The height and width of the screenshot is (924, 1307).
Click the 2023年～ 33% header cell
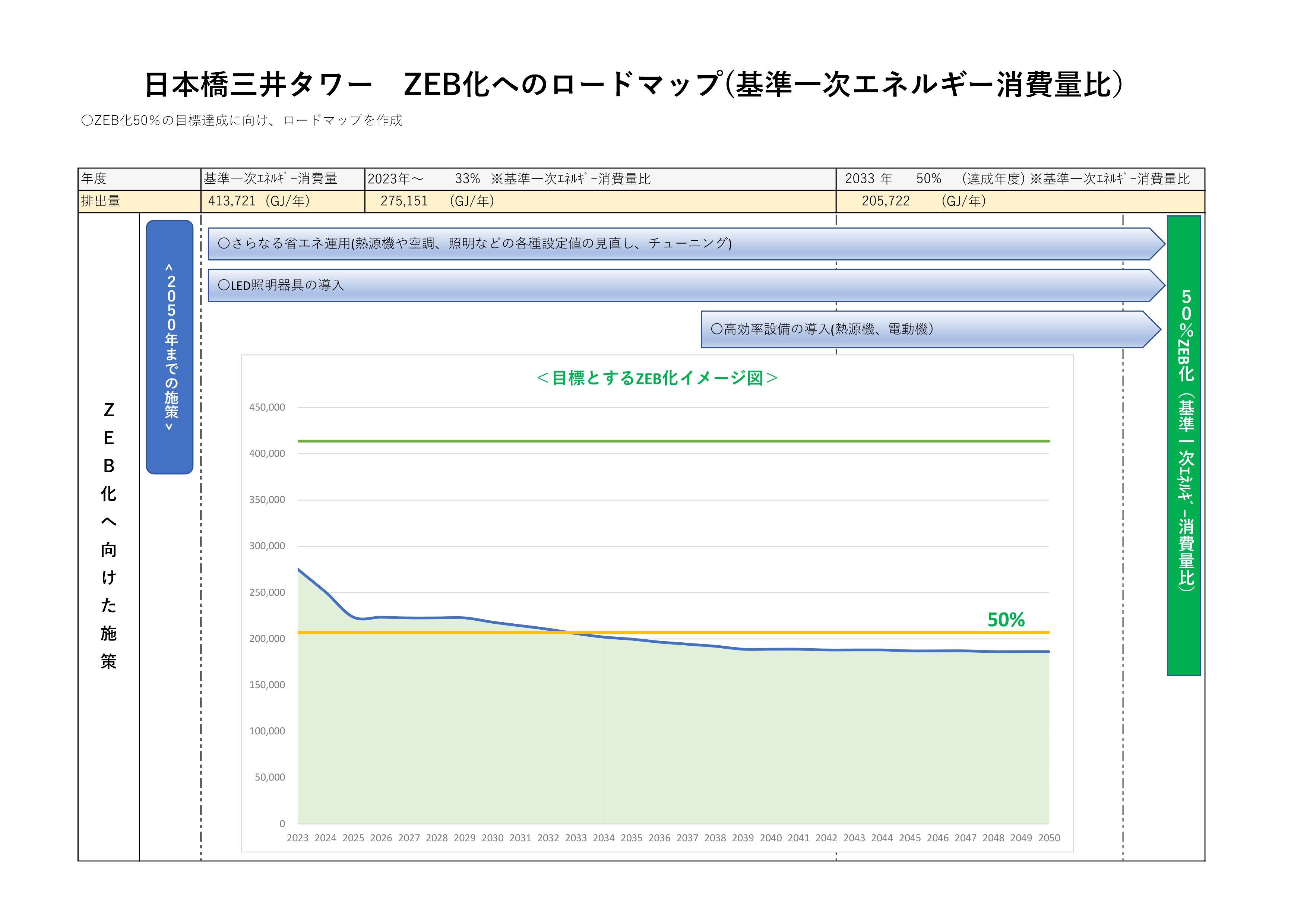[601, 179]
